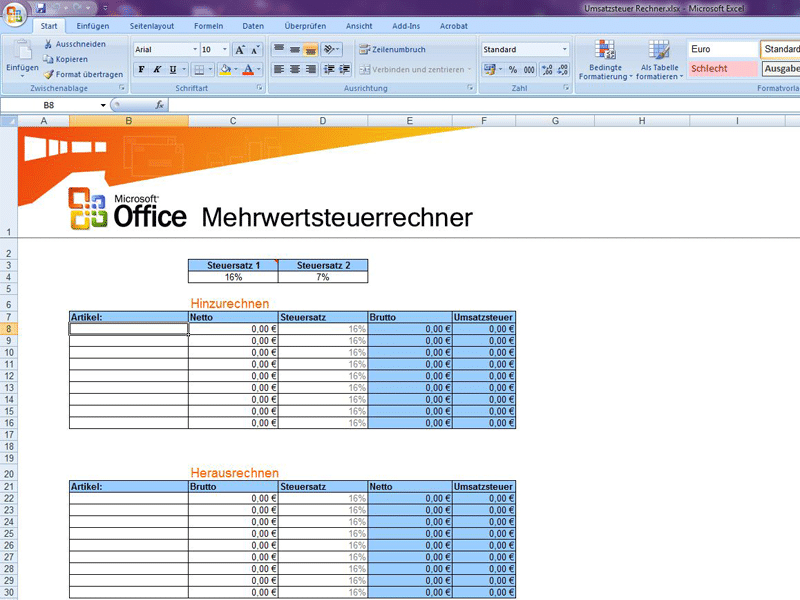The height and width of the screenshot is (600, 800).
Task: Click the Einfügen paste icon
Action: coord(22,51)
